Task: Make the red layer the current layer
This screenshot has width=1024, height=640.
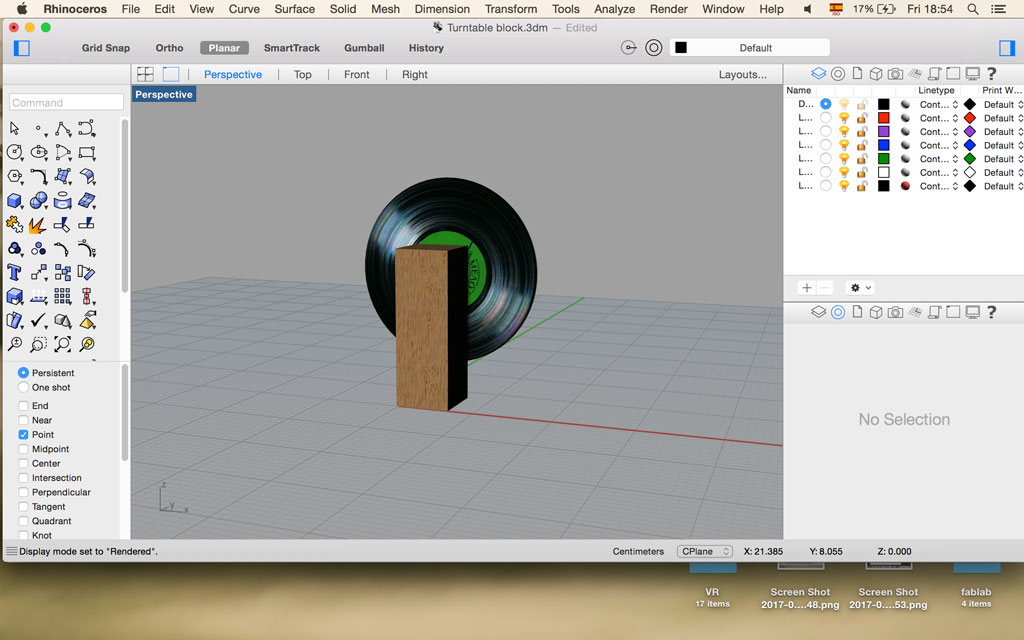Action: pos(825,118)
